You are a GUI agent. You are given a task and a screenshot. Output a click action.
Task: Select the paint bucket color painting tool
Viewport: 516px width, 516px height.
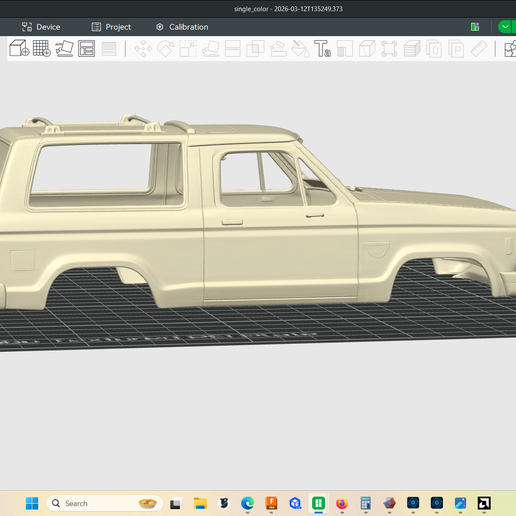tap(300, 49)
